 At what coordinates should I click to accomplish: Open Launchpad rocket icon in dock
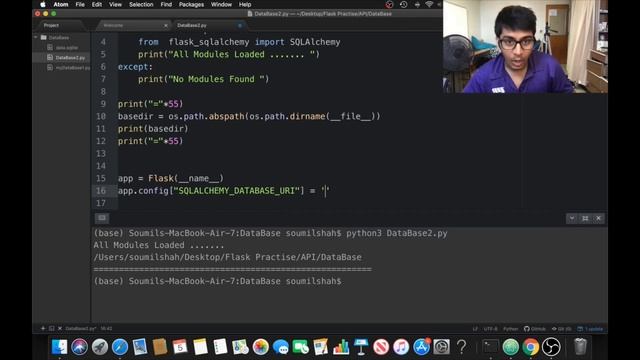100,347
